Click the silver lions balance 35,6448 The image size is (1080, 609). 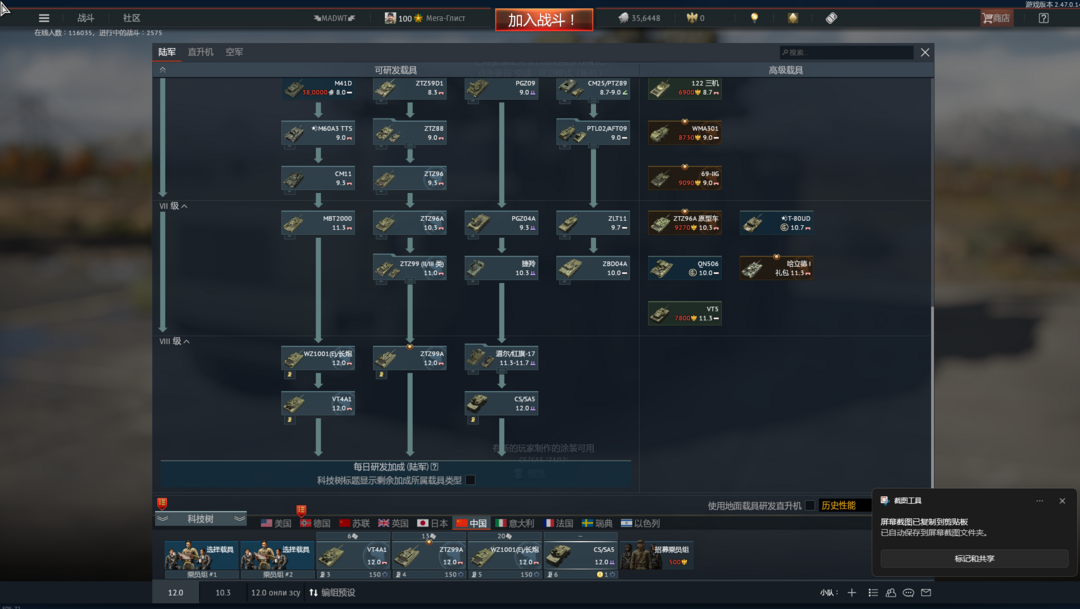(639, 18)
